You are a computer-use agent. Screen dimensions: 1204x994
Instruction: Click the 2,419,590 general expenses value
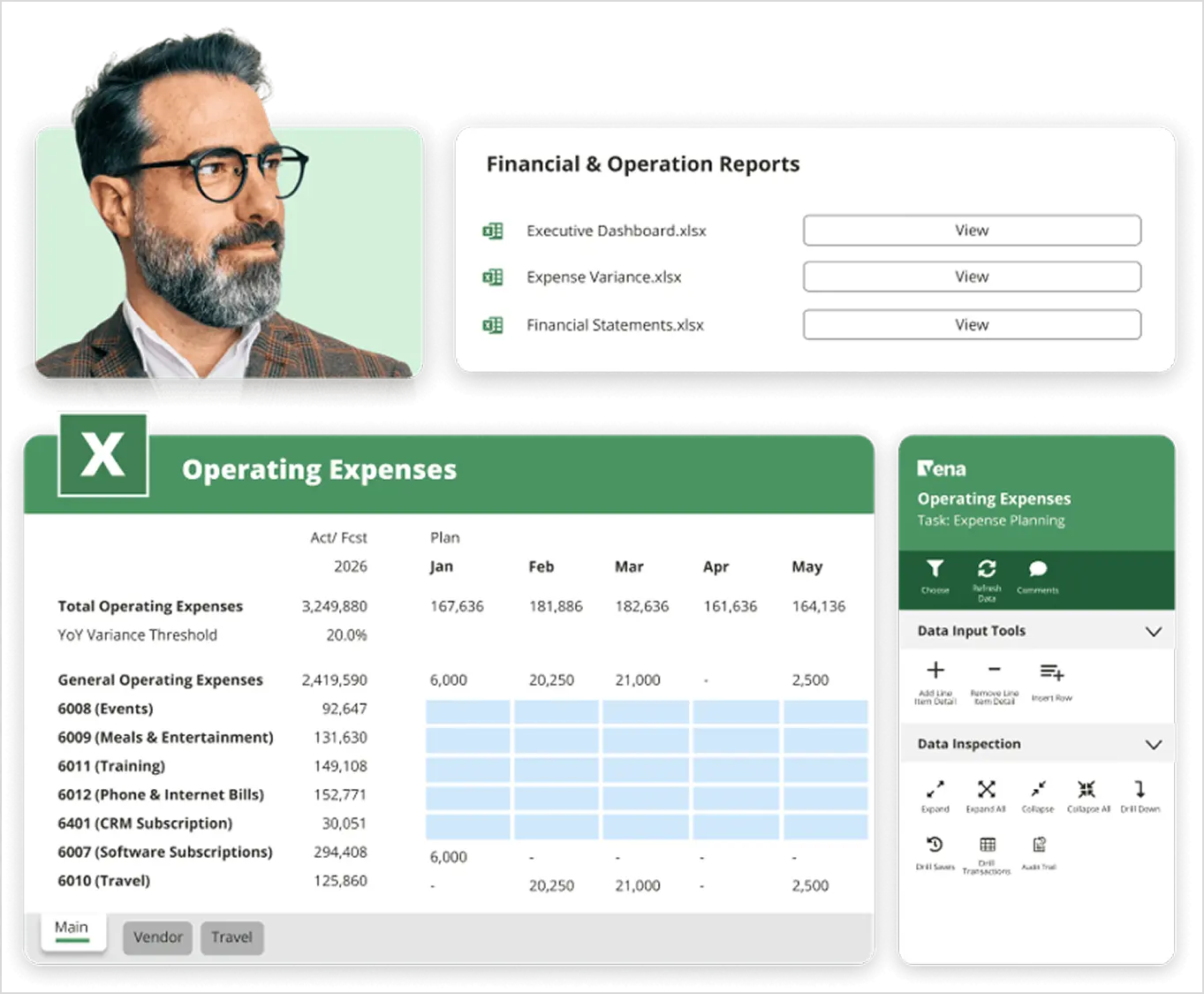click(x=334, y=680)
